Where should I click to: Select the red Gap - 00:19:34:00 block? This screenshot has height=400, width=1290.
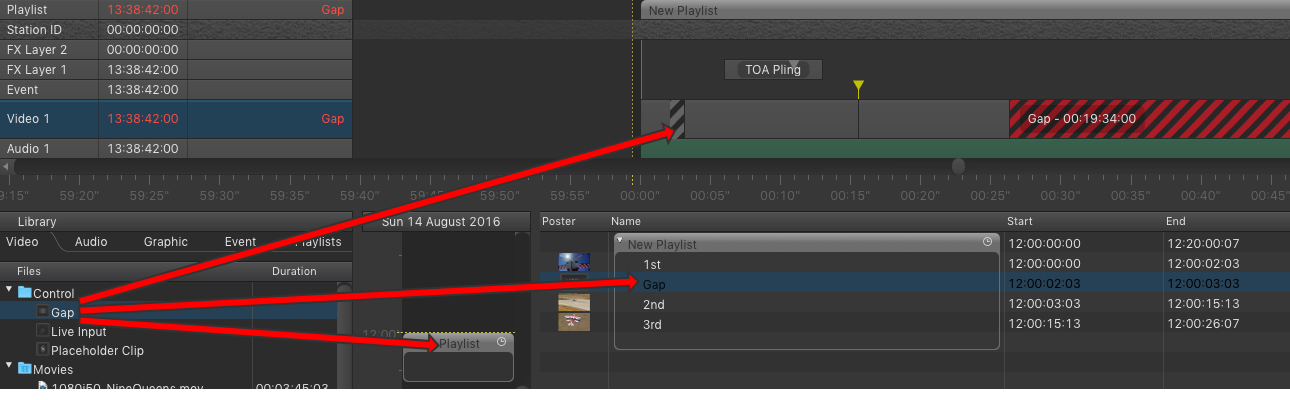[1149, 119]
